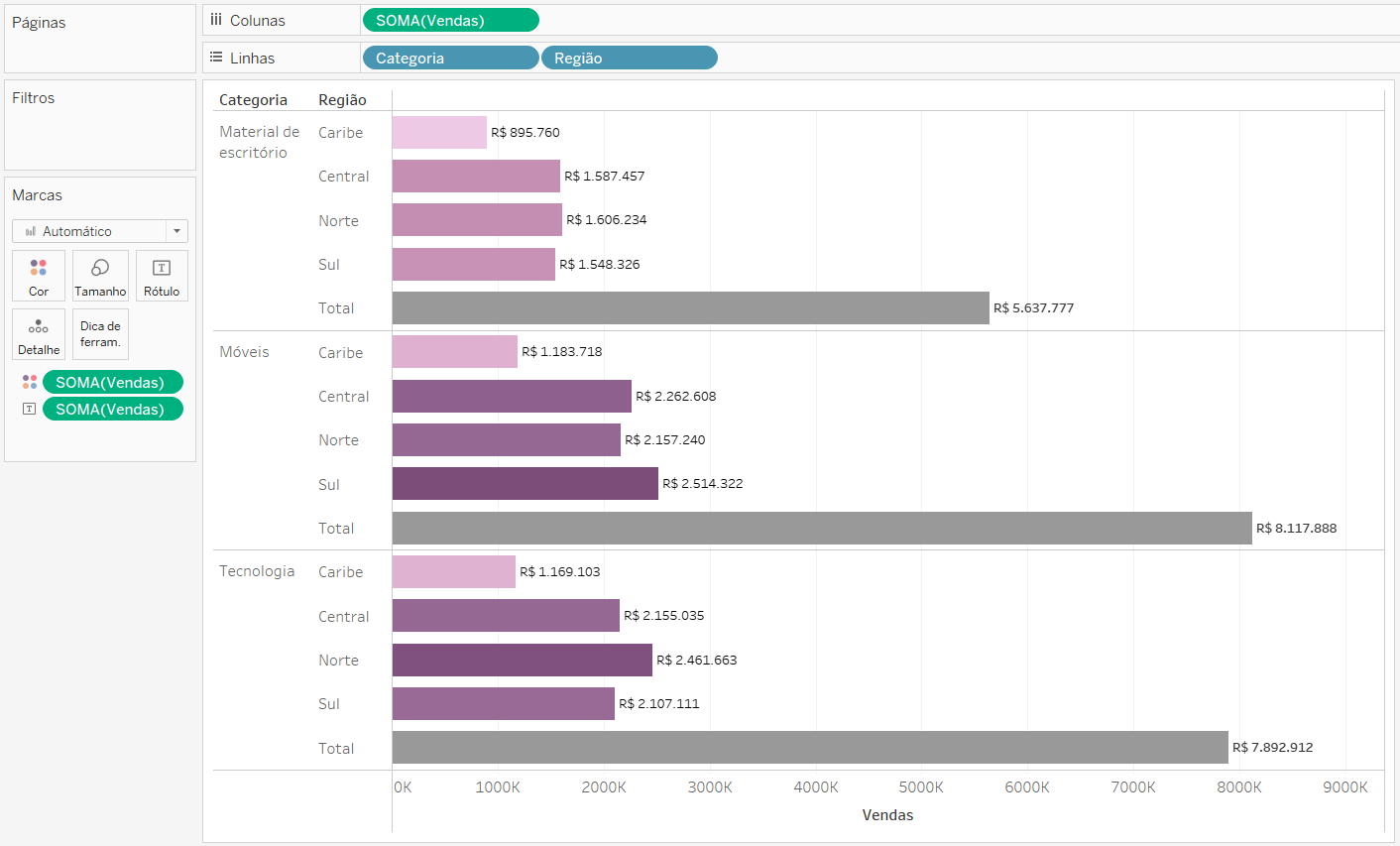Image resolution: width=1400 pixels, height=846 pixels.
Task: Select SOMA(Vendas) color pill in Marcas card
Action: 113,382
